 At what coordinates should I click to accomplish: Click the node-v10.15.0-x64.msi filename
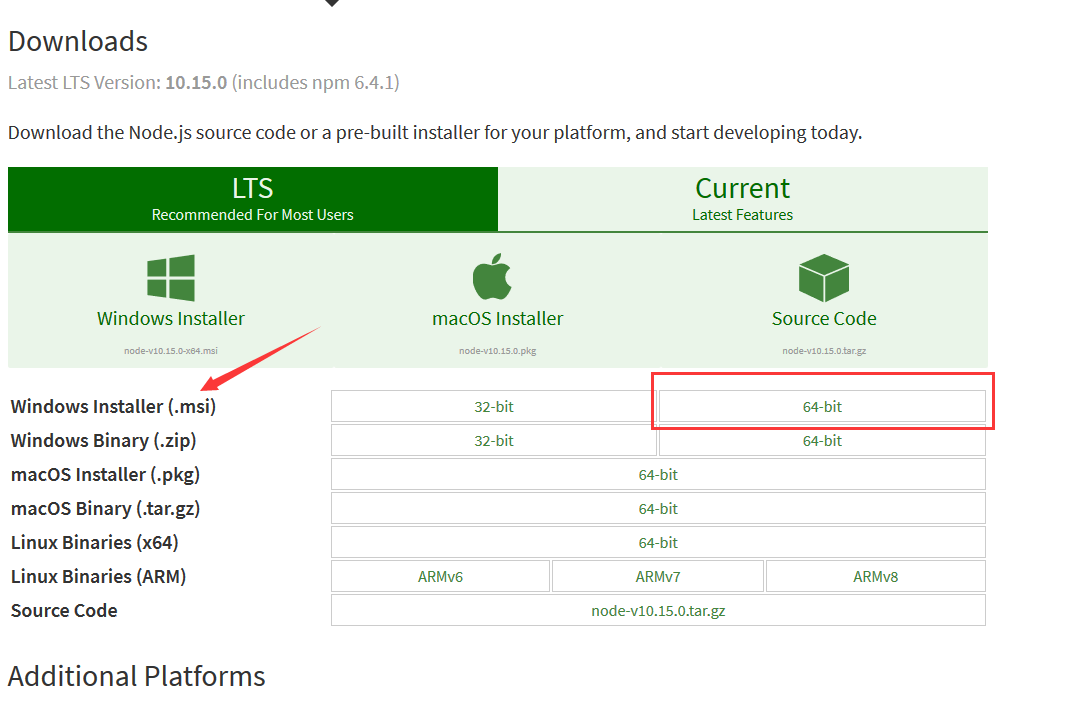pos(170,351)
